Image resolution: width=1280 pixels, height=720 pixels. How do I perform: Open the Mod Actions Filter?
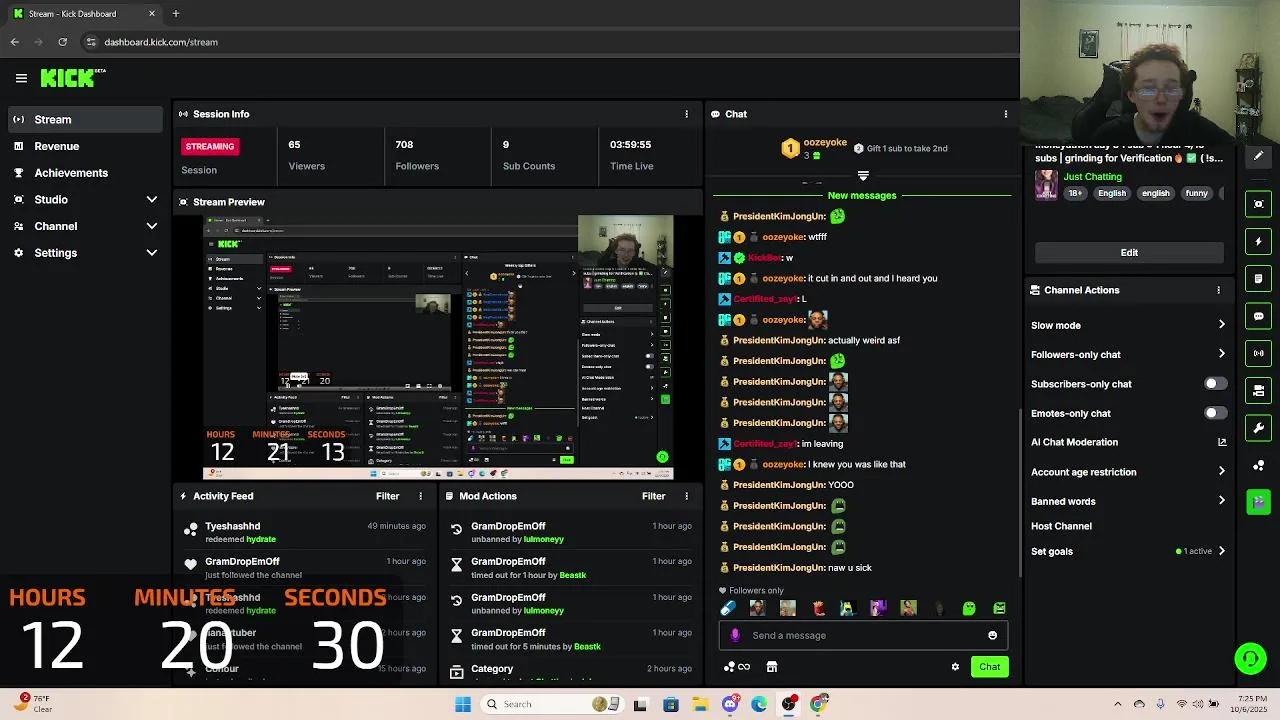click(653, 496)
